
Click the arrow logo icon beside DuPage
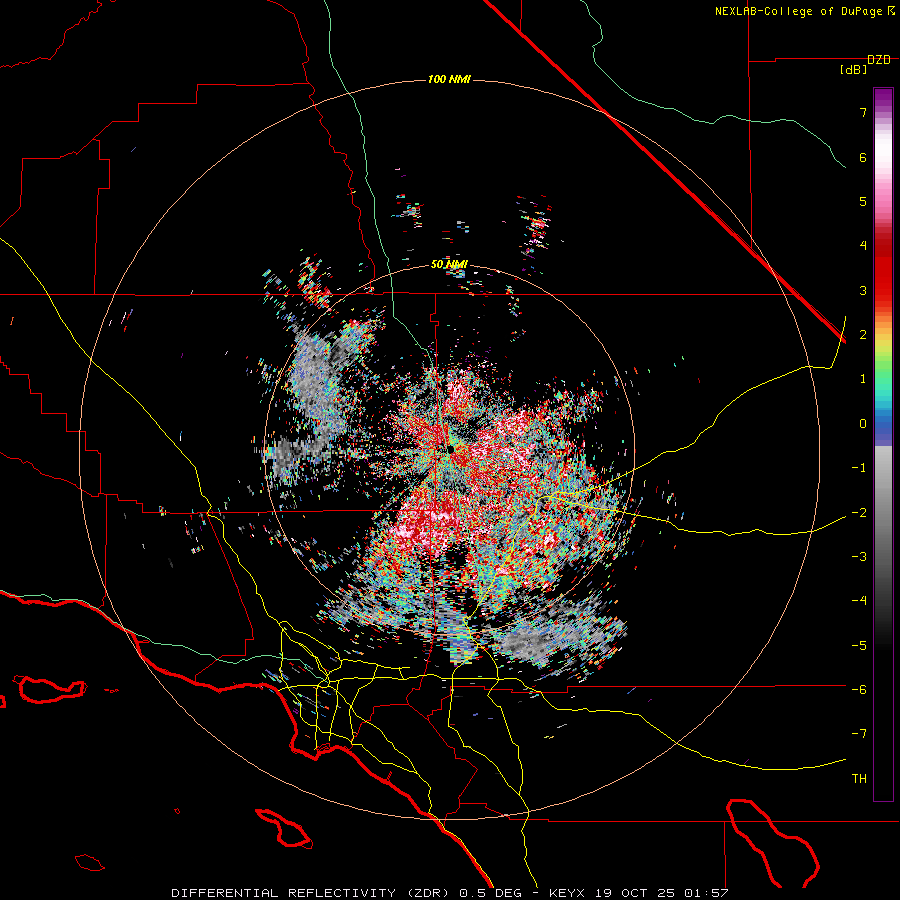point(891,11)
